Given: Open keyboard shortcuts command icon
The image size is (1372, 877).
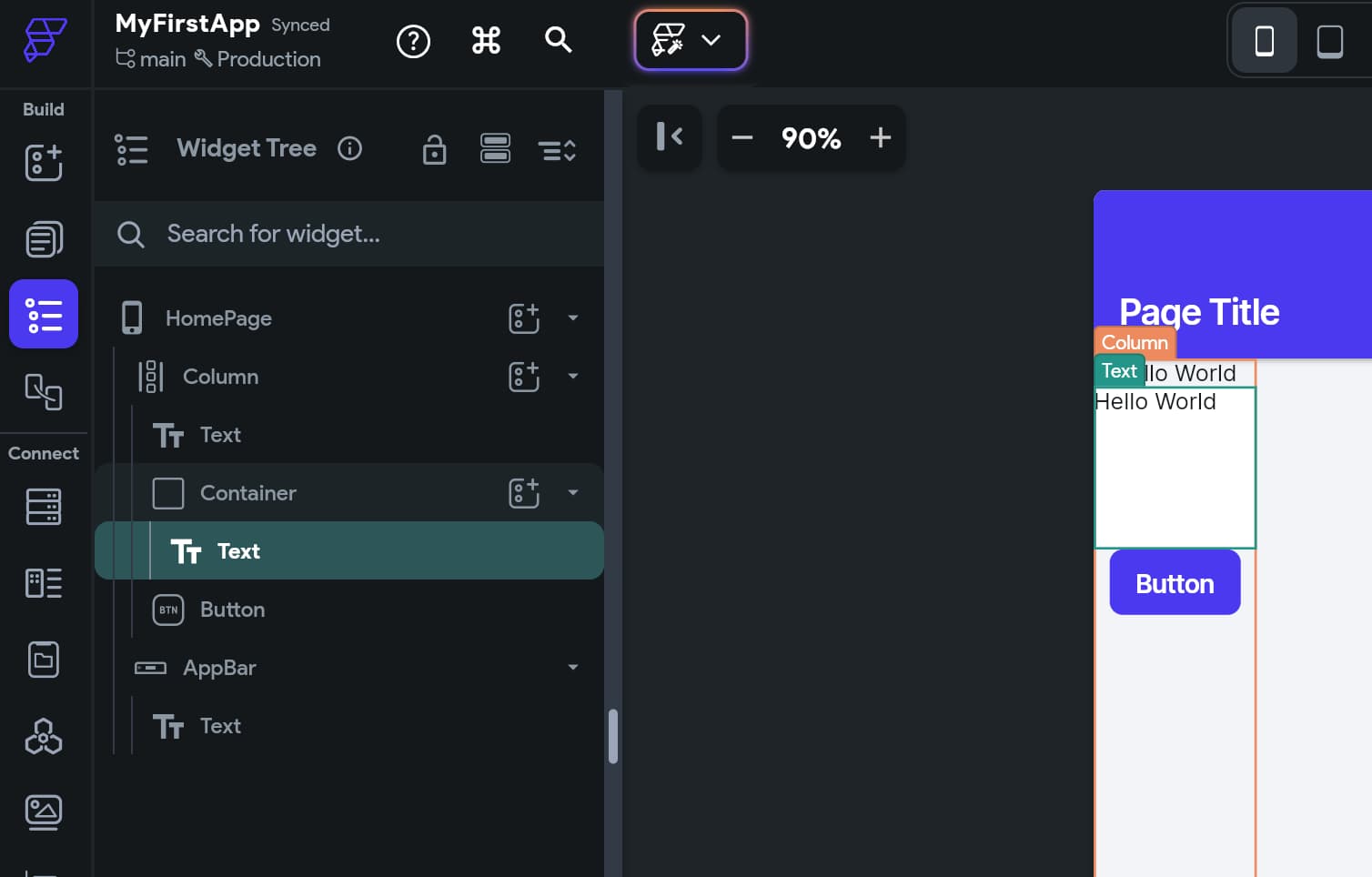Looking at the screenshot, I should pyautogui.click(x=486, y=40).
